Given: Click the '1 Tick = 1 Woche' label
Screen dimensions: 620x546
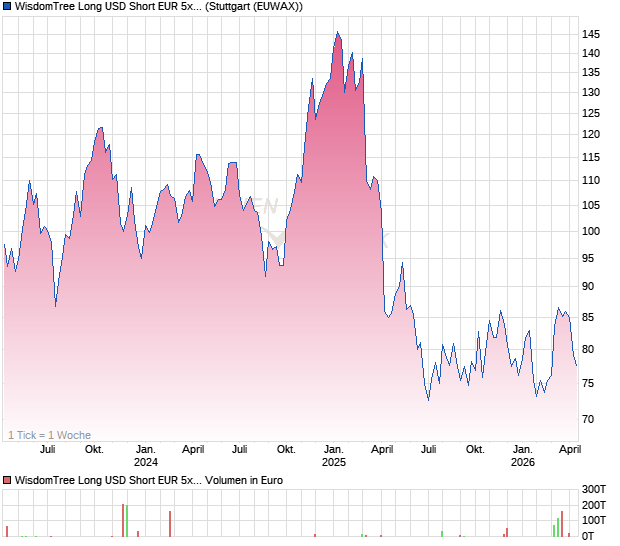Looking at the screenshot, I should (49, 435).
